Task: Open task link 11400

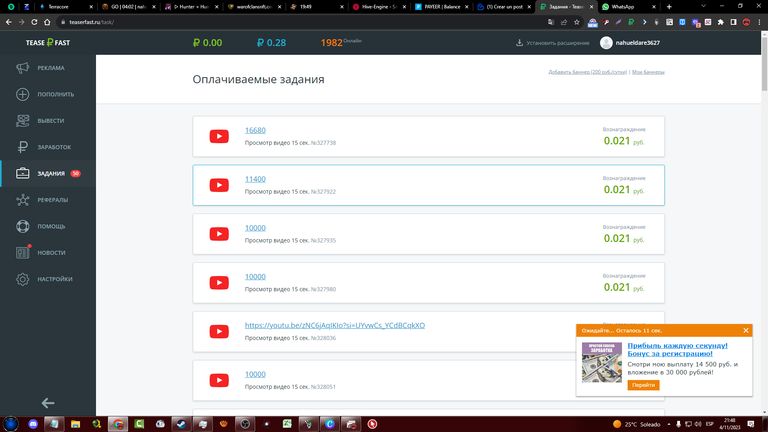Action: (255, 179)
